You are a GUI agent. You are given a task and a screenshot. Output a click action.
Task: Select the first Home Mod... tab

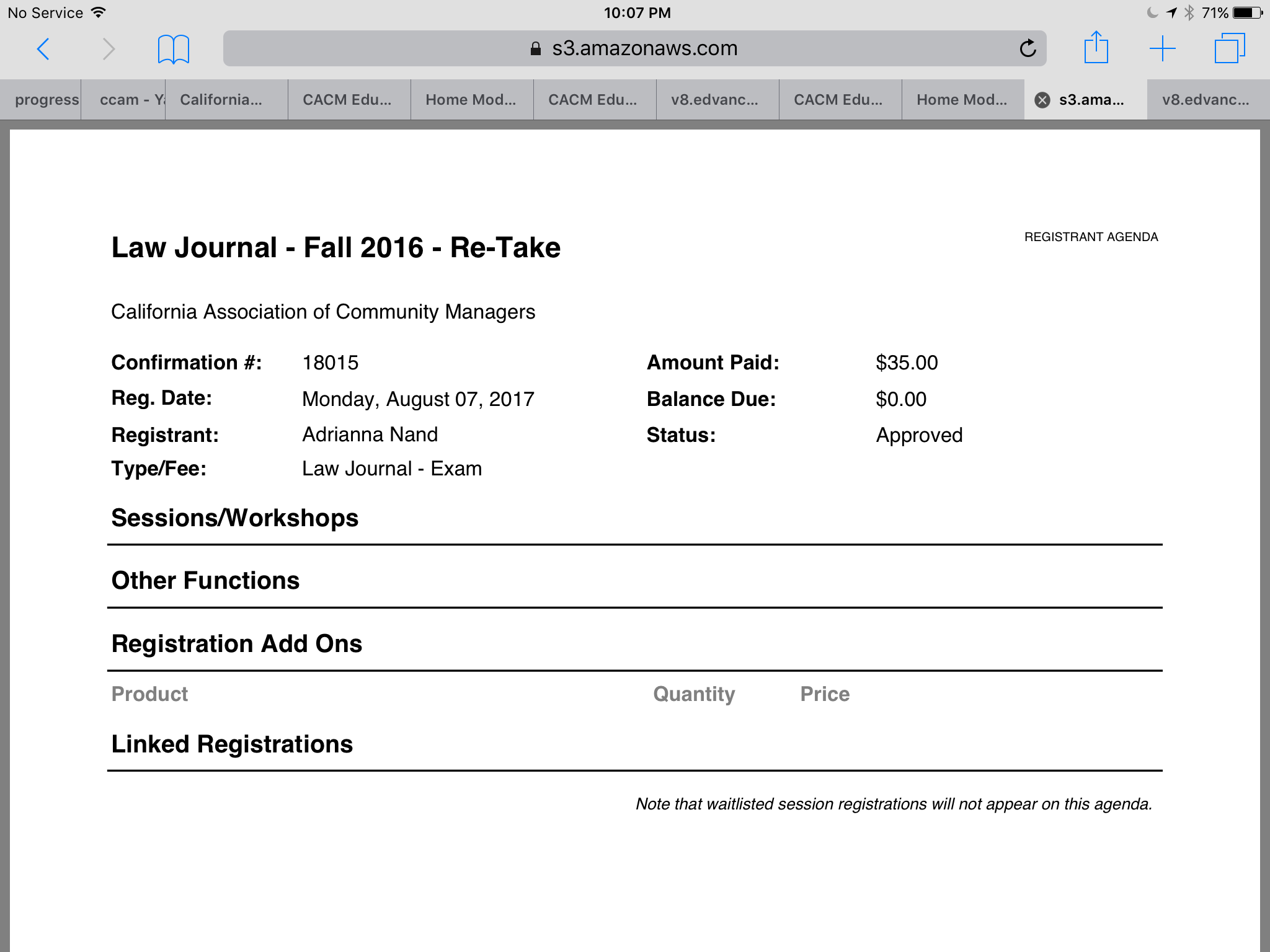(x=471, y=100)
